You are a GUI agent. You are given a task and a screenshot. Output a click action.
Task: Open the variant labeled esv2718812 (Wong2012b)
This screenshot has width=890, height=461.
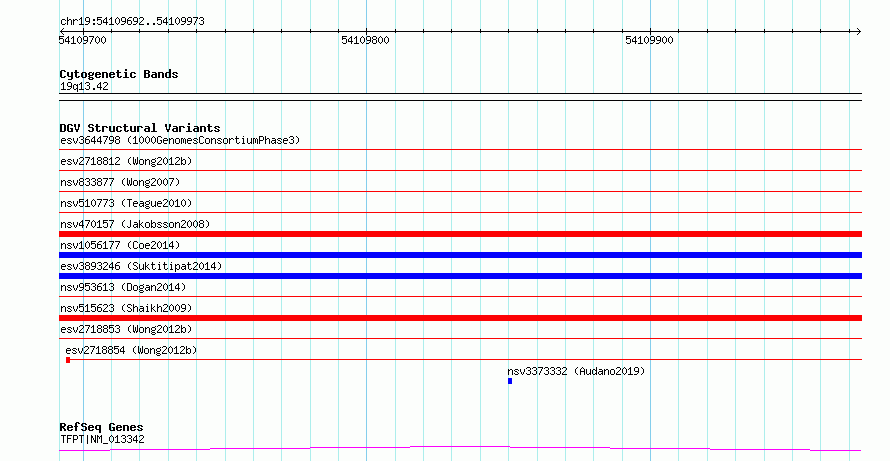126,161
